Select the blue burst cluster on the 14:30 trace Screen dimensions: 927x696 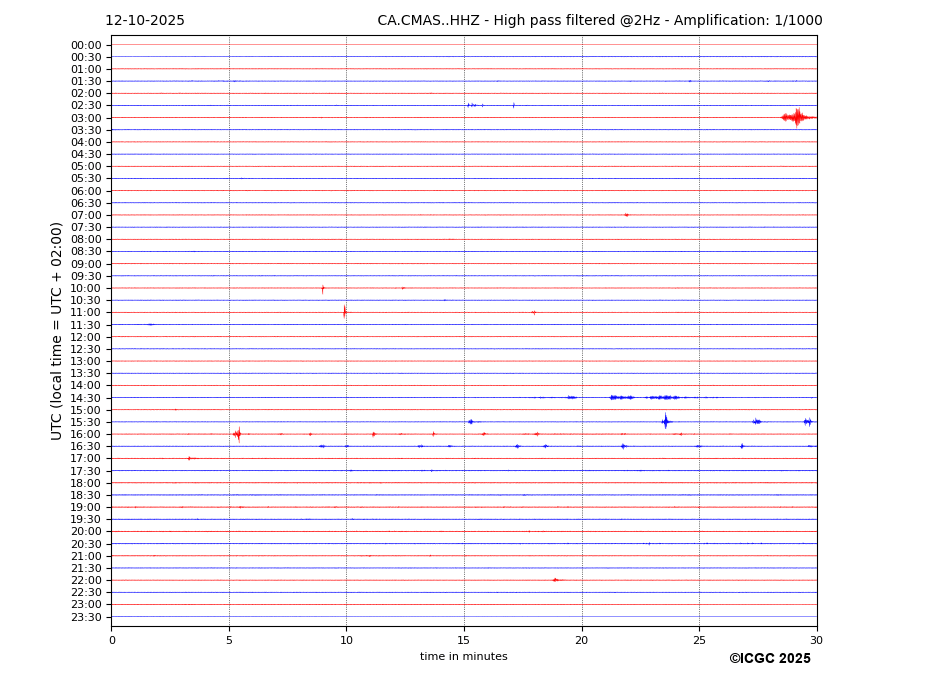(x=621, y=397)
